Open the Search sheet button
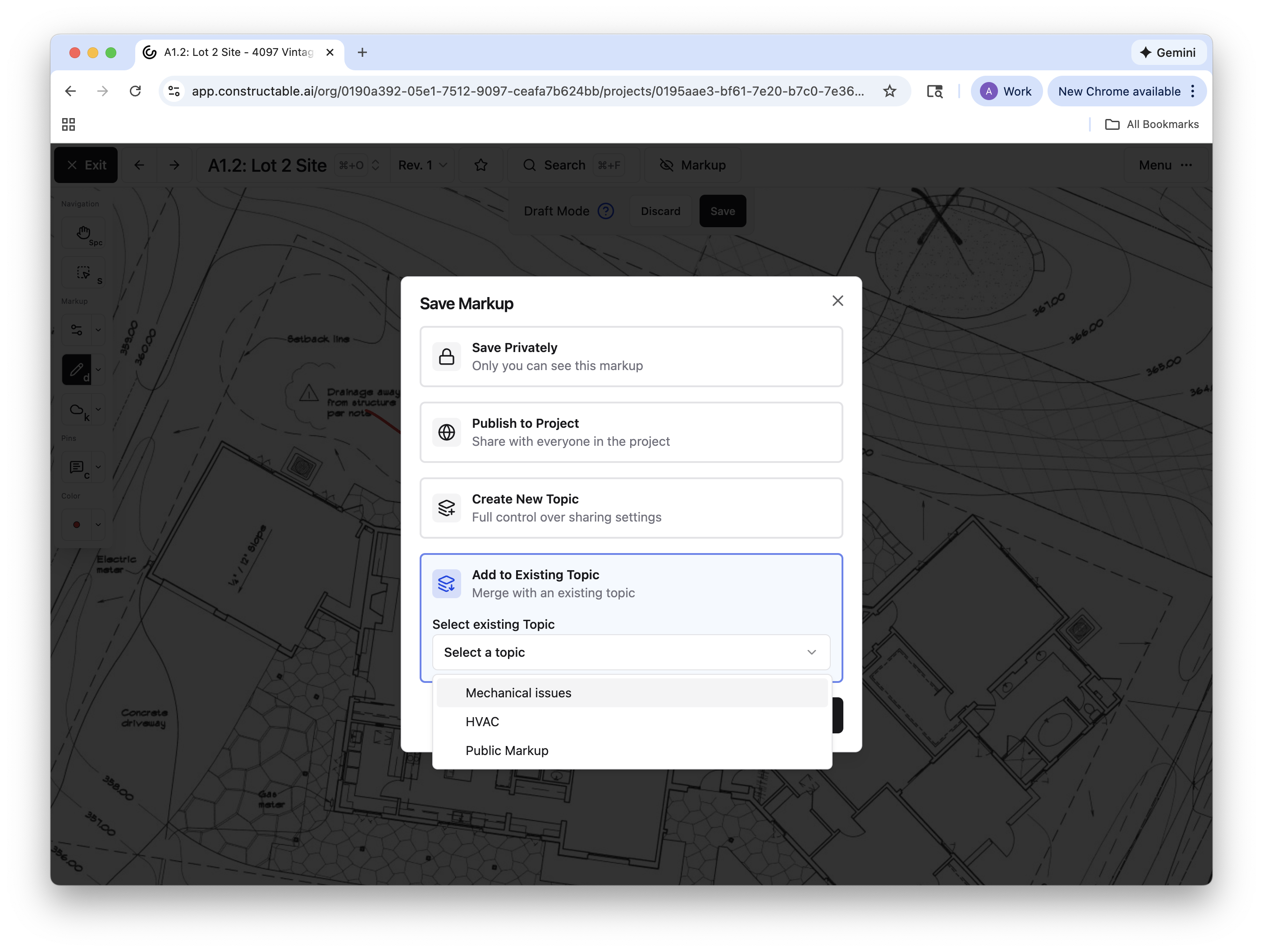This screenshot has width=1263, height=952. click(x=574, y=165)
